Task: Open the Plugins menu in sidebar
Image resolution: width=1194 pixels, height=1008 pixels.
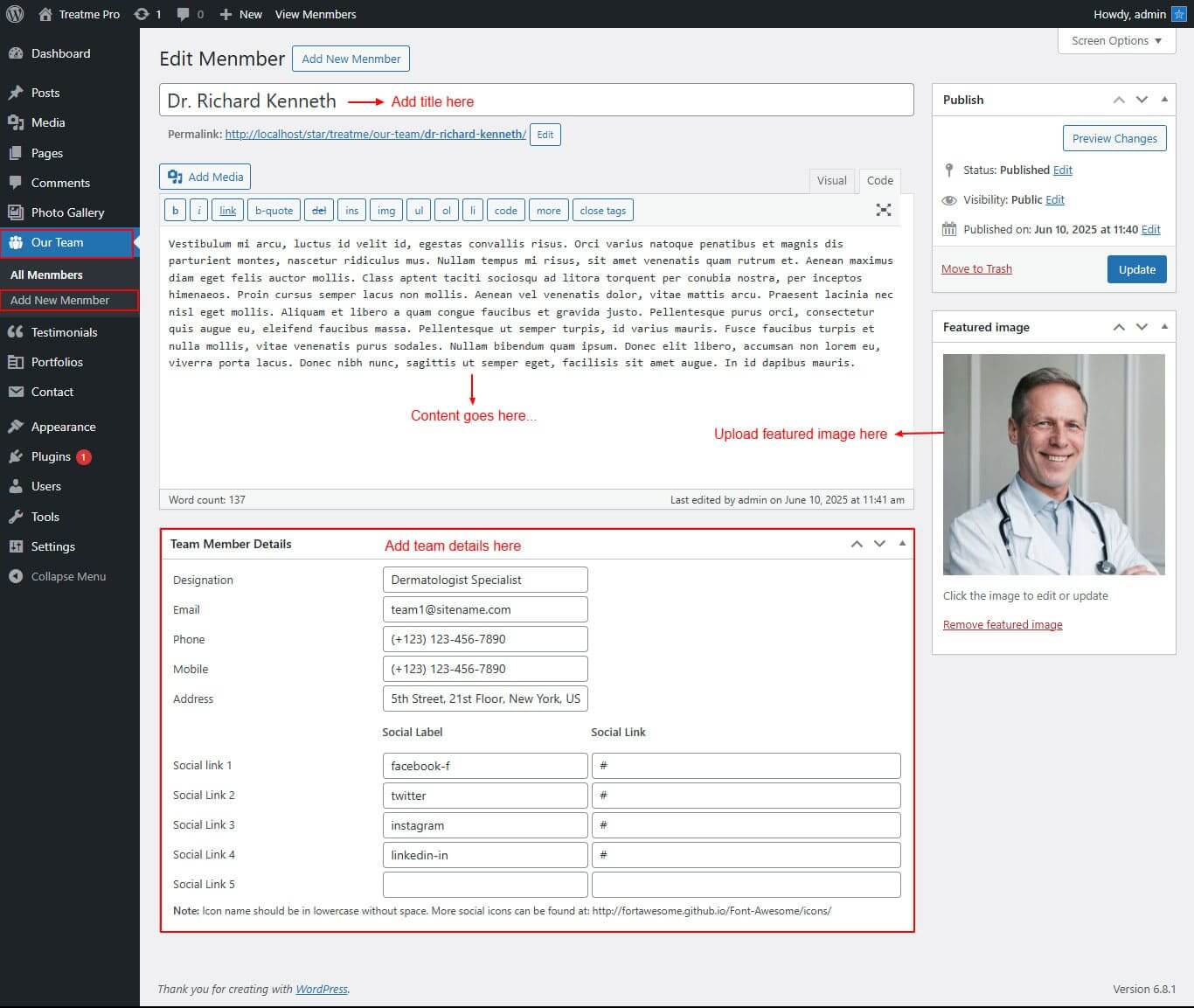Action: [x=51, y=456]
